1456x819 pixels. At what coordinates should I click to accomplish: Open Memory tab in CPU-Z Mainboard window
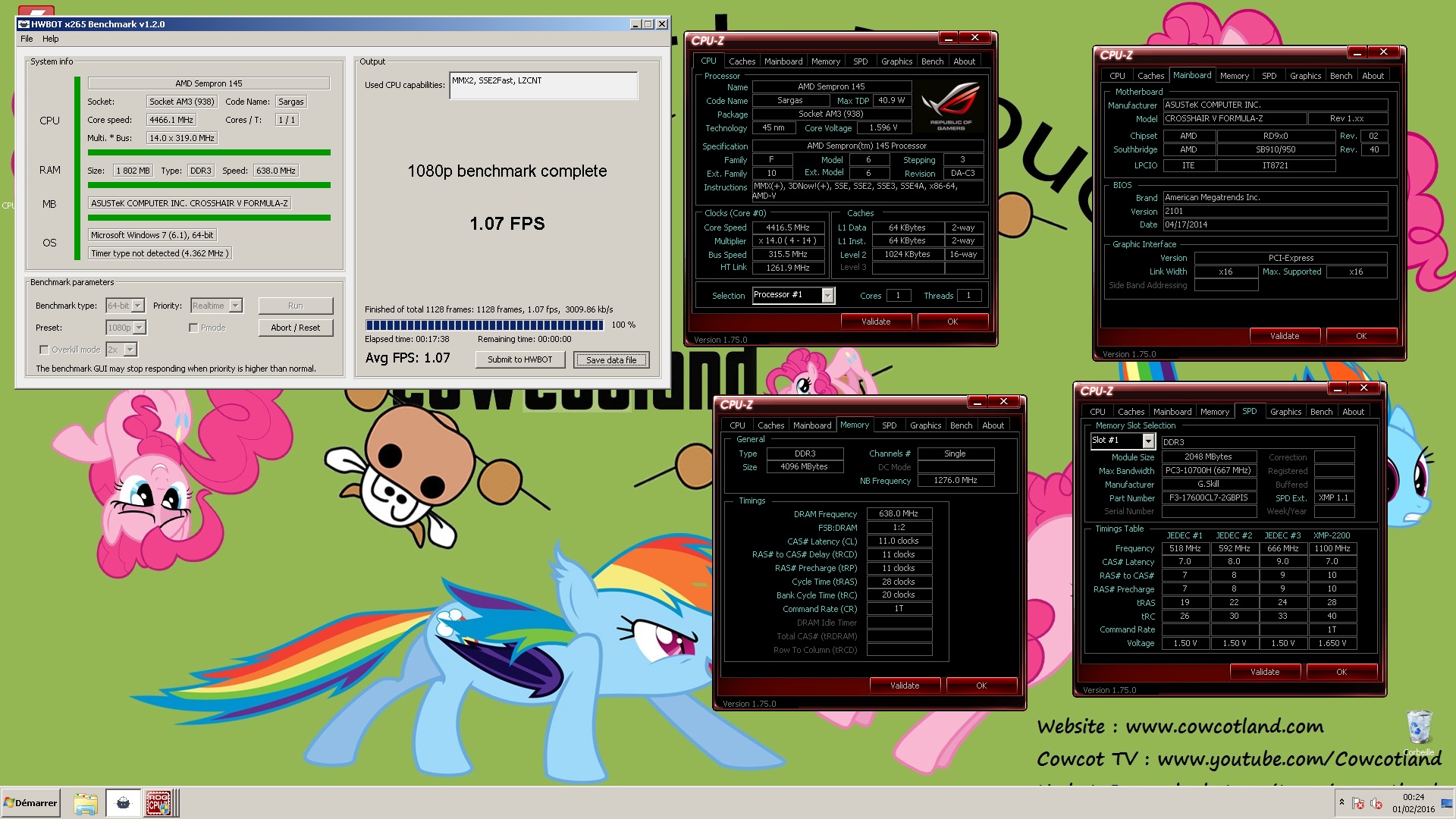(x=1234, y=76)
